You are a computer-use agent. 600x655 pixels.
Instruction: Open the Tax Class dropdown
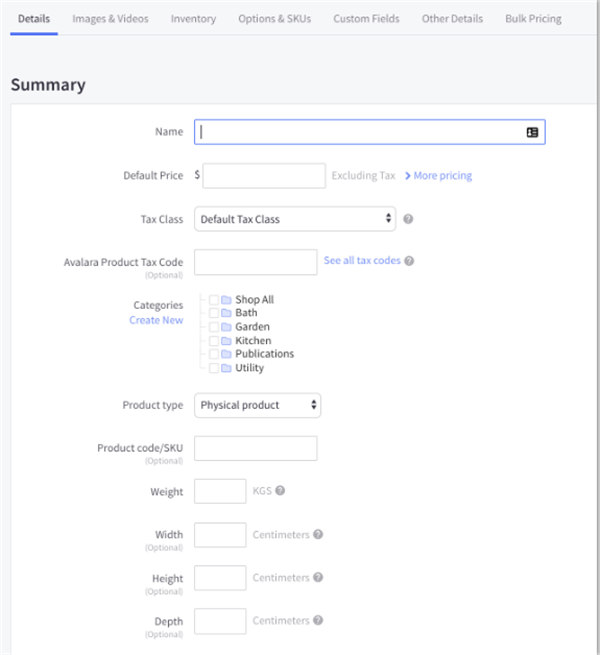294,219
